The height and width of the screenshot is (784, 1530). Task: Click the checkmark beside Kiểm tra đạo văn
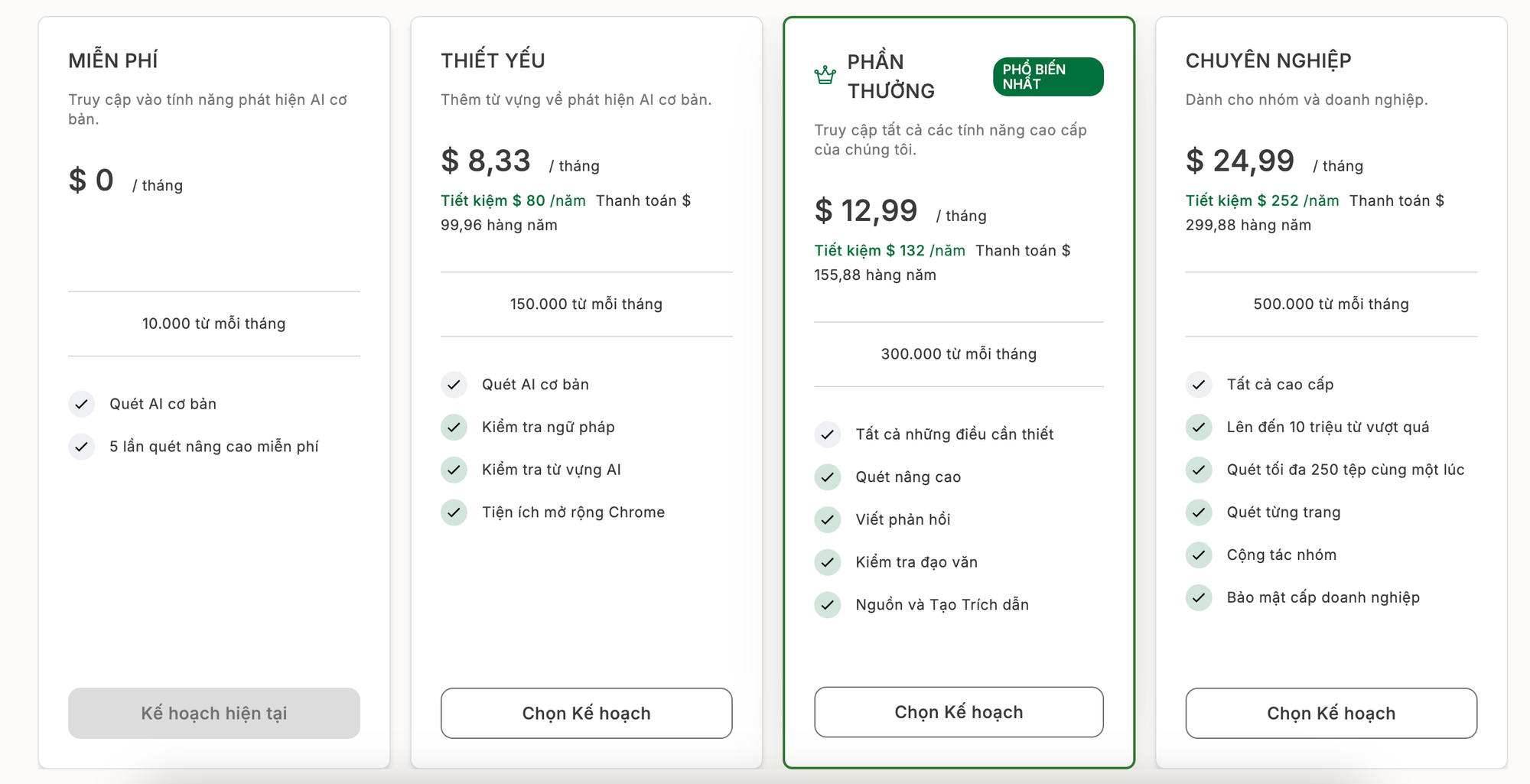click(x=827, y=562)
